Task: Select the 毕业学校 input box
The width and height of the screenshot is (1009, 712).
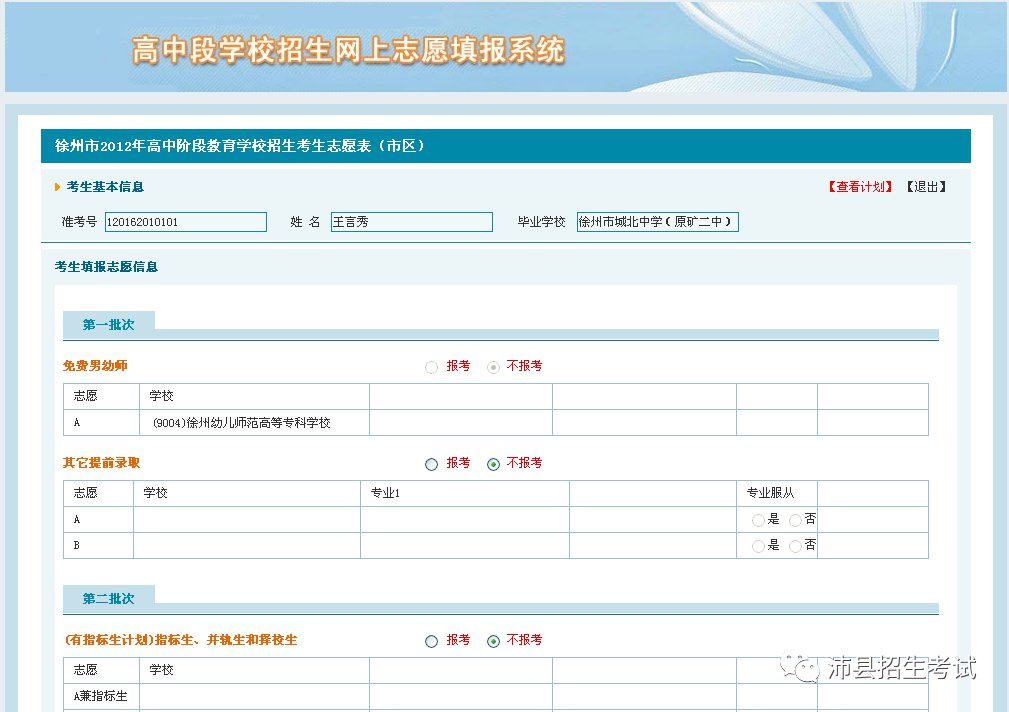Action: (x=657, y=222)
